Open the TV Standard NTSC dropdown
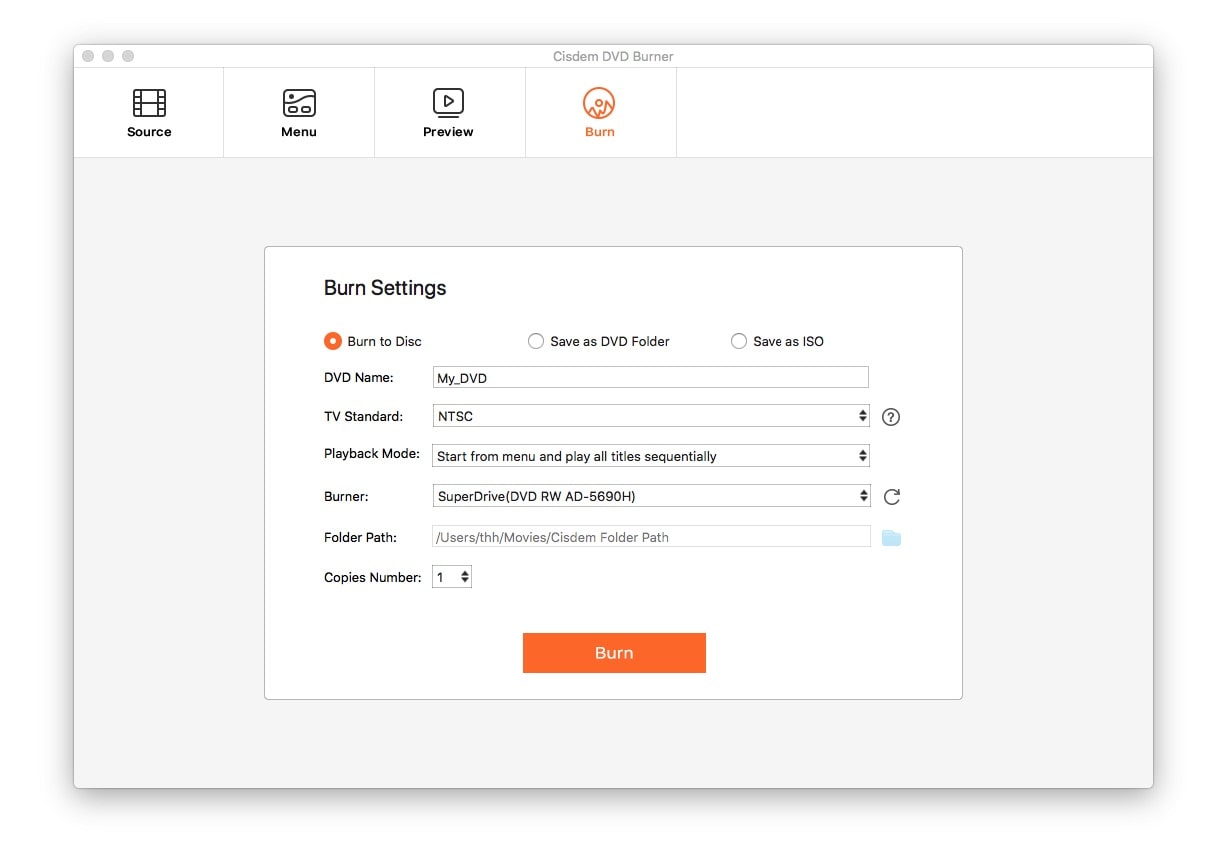This screenshot has width=1223, height=860. click(651, 416)
